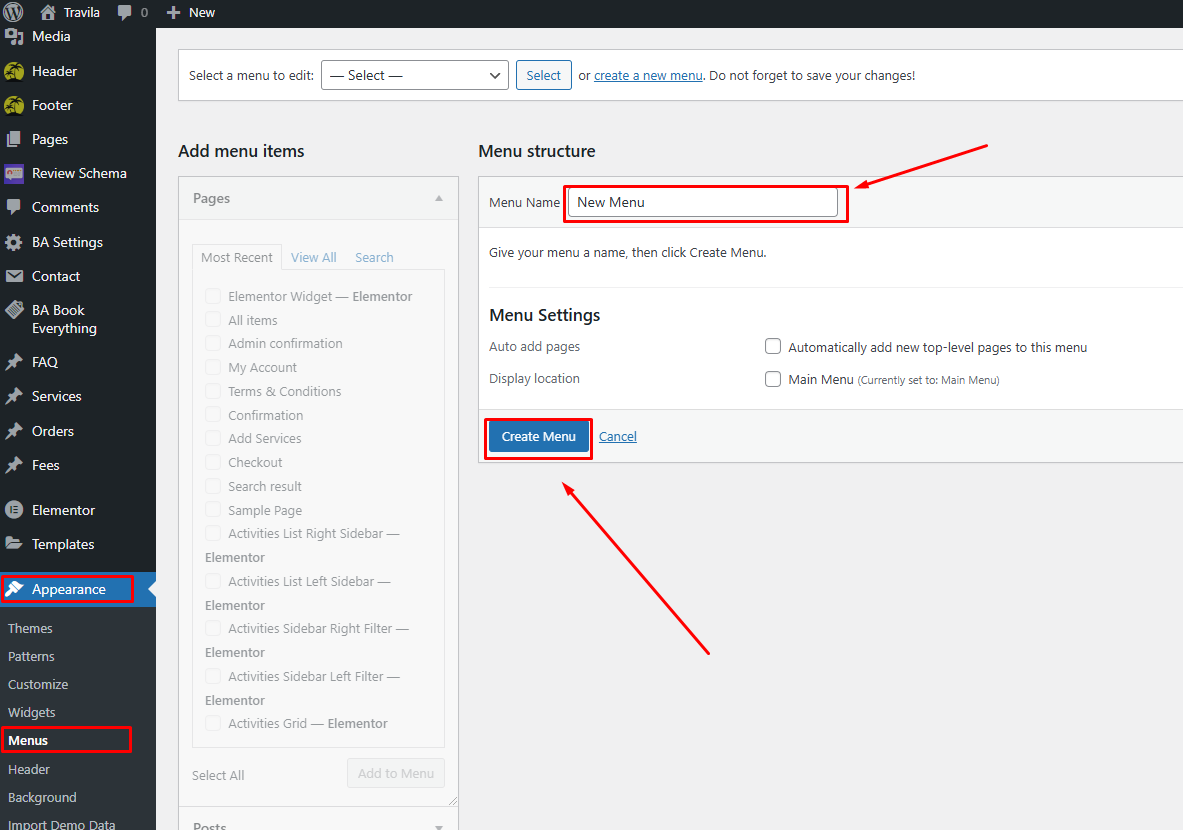Click the WordPress logo icon
The width and height of the screenshot is (1183, 830).
pos(14,12)
